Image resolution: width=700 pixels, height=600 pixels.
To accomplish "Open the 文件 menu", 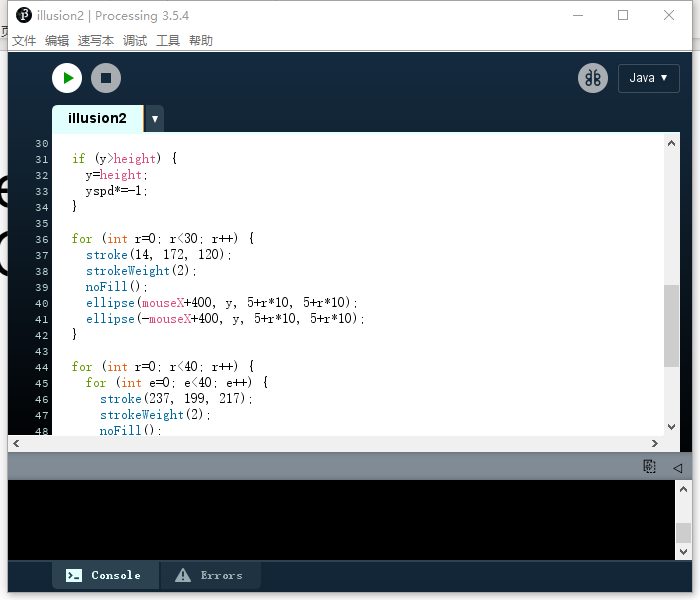I will (x=24, y=41).
